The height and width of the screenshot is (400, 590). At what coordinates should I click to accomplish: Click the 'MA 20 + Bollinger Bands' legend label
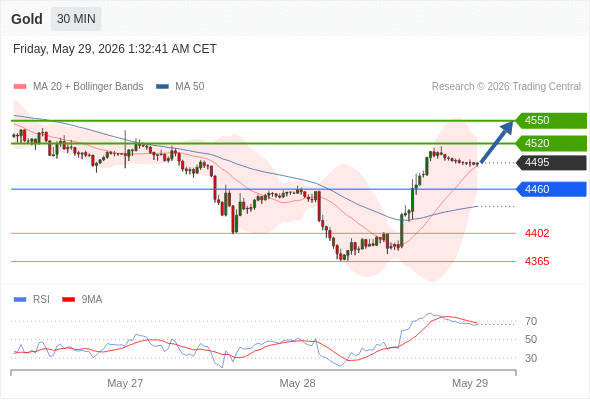[x=88, y=87]
